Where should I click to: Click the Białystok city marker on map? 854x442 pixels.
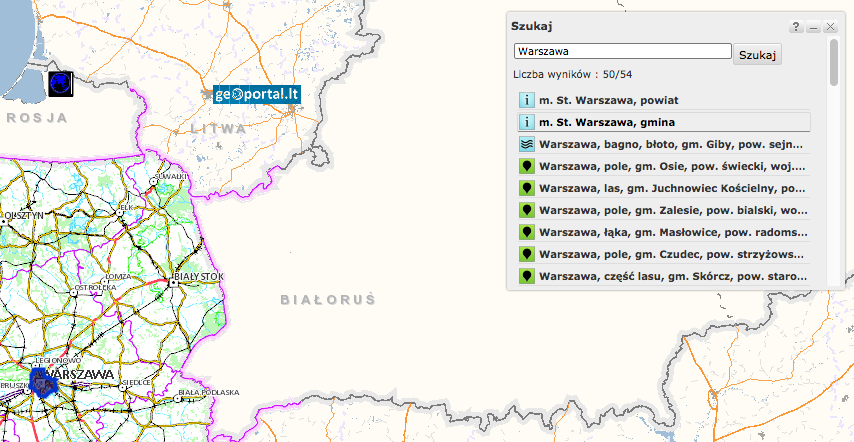(x=174, y=283)
